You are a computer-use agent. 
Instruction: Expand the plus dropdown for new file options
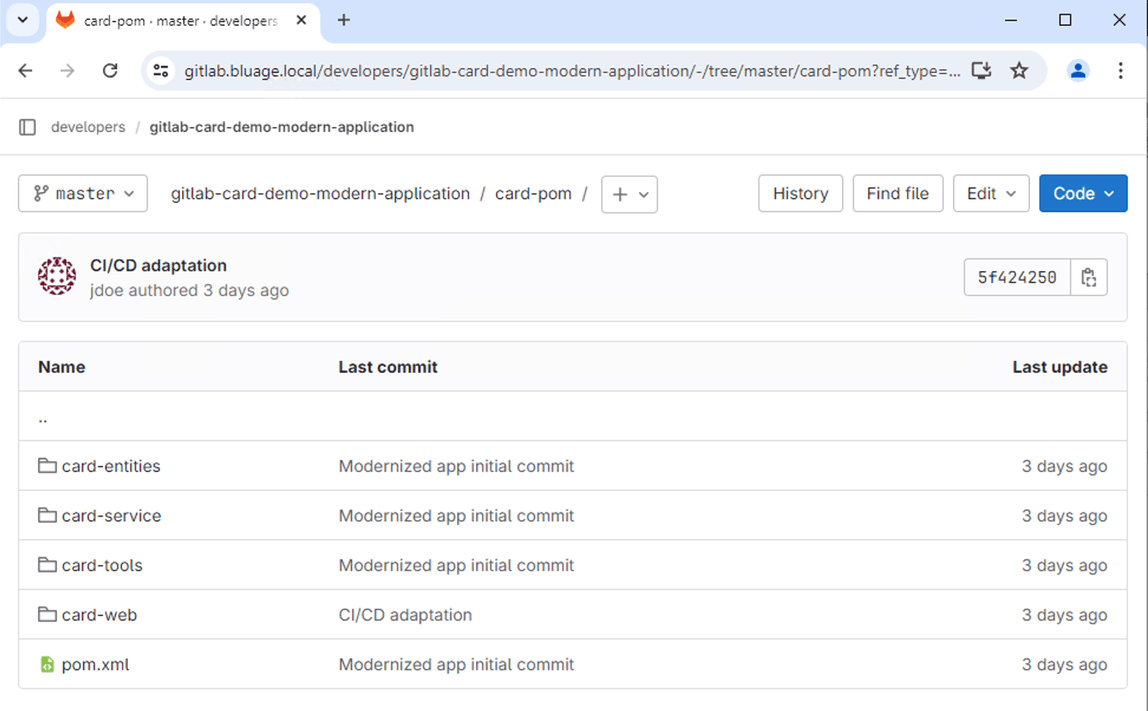click(x=629, y=193)
